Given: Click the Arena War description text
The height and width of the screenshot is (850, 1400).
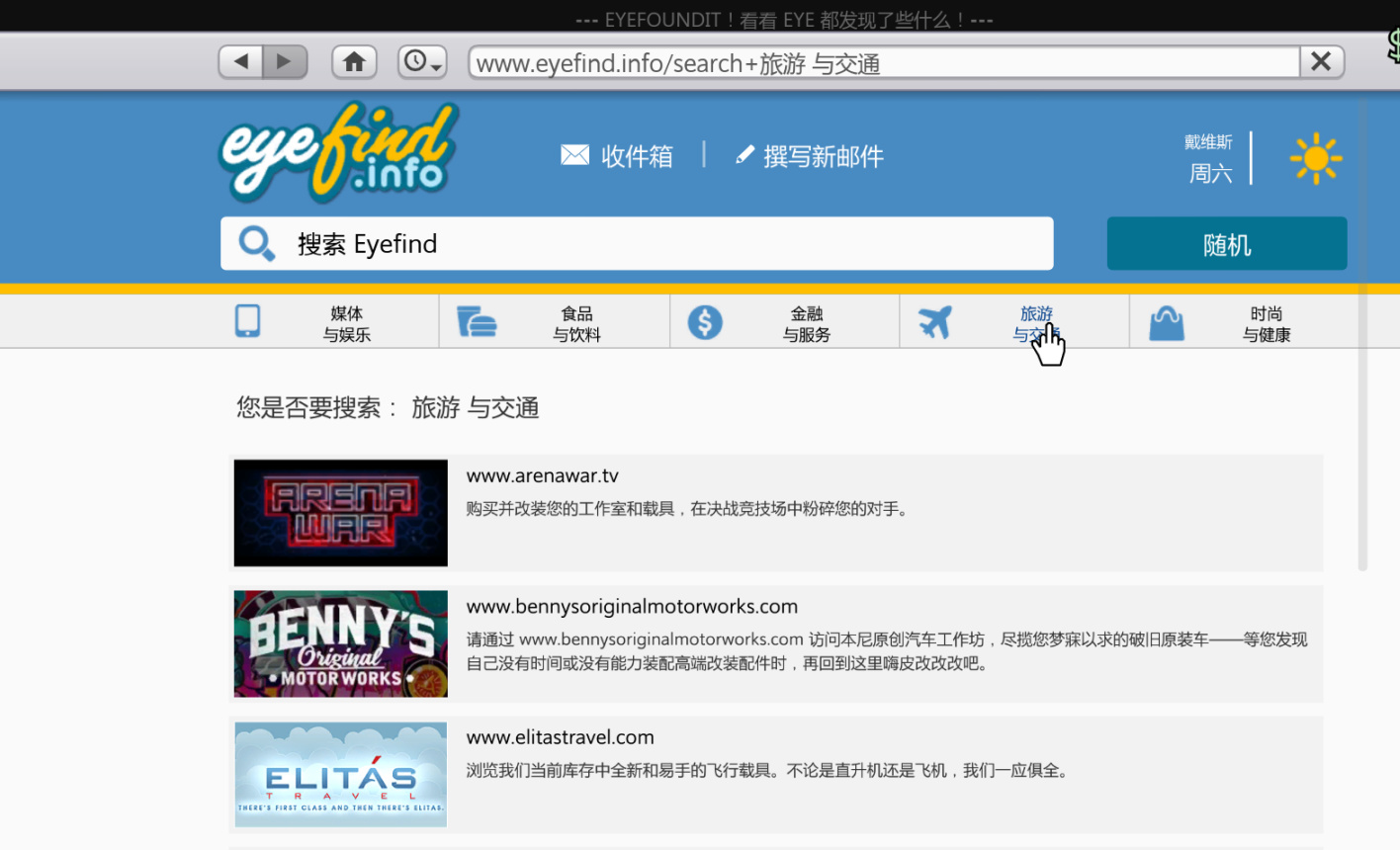Looking at the screenshot, I should pyautogui.click(x=688, y=509).
